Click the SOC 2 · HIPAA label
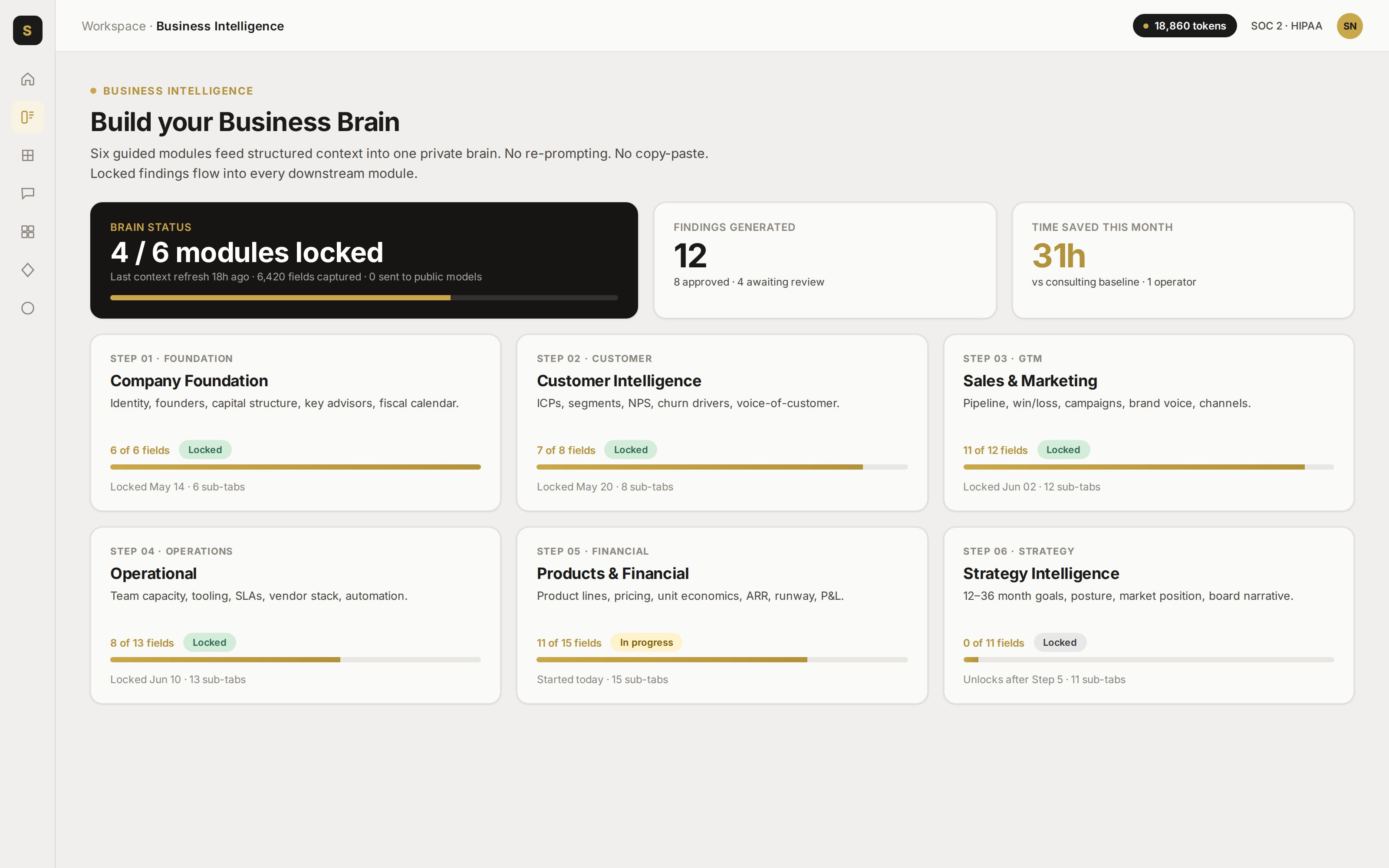1389x868 pixels. [1286, 26]
